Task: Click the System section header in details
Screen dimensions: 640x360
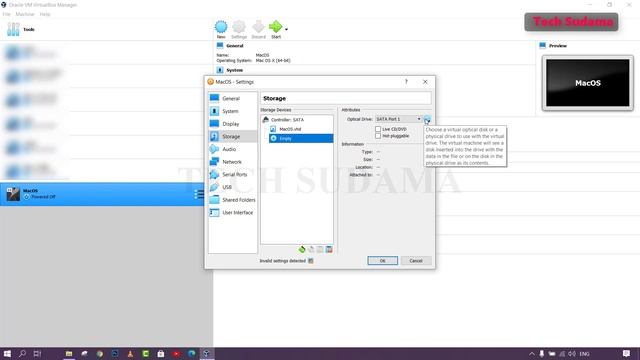Action: tap(235, 70)
